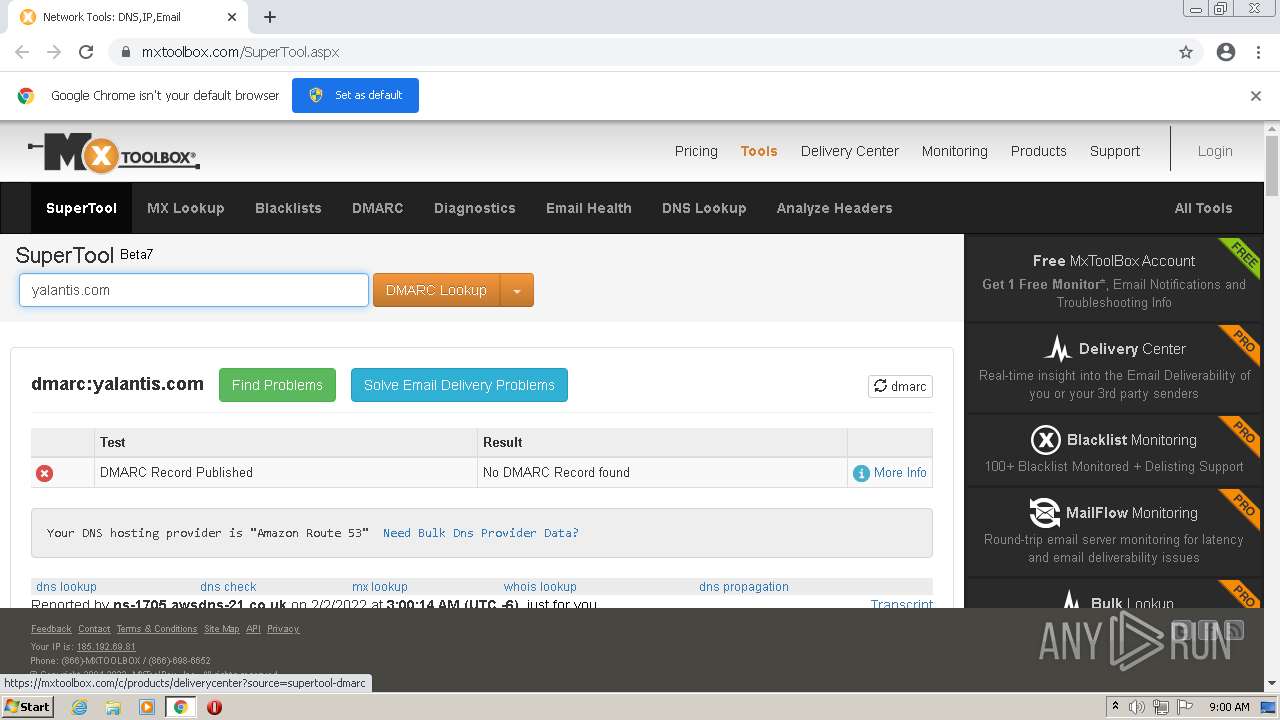Click Need Bulk Dns Provider Data link
Viewport: 1280px width, 720px height.
coord(481,533)
